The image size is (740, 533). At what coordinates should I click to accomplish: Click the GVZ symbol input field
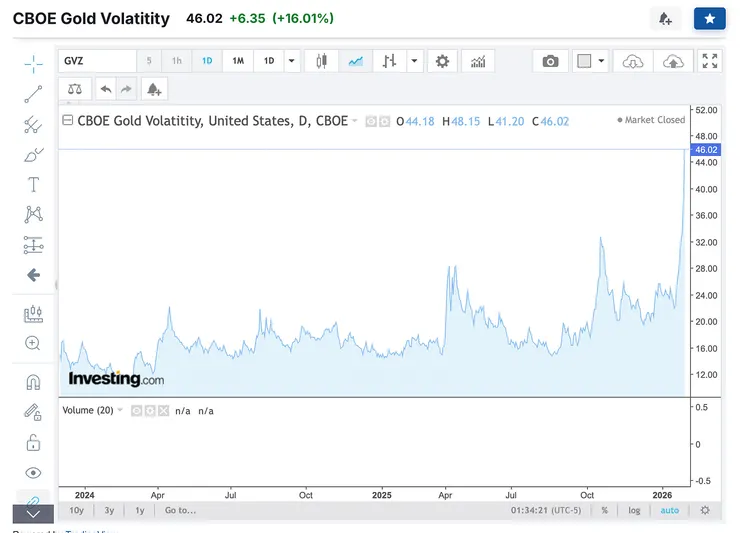(97, 61)
